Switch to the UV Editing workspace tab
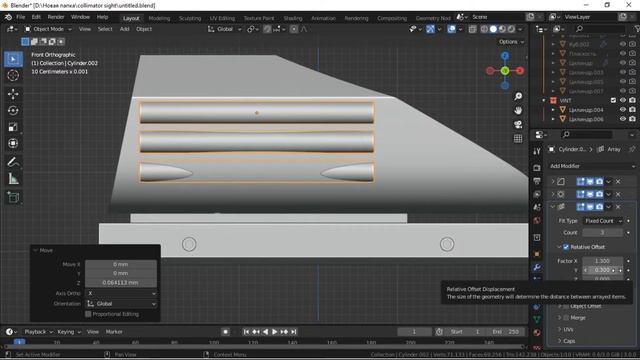 coord(222,18)
